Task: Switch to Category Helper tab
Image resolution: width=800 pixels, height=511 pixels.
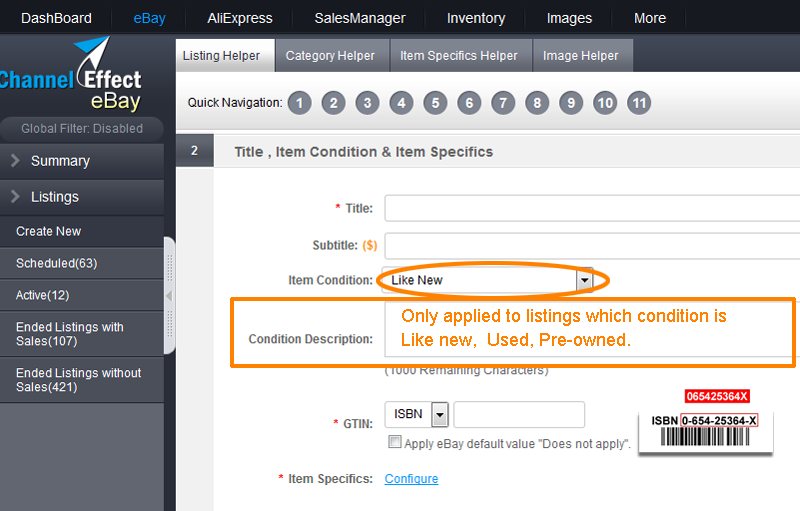Action: 332,56
